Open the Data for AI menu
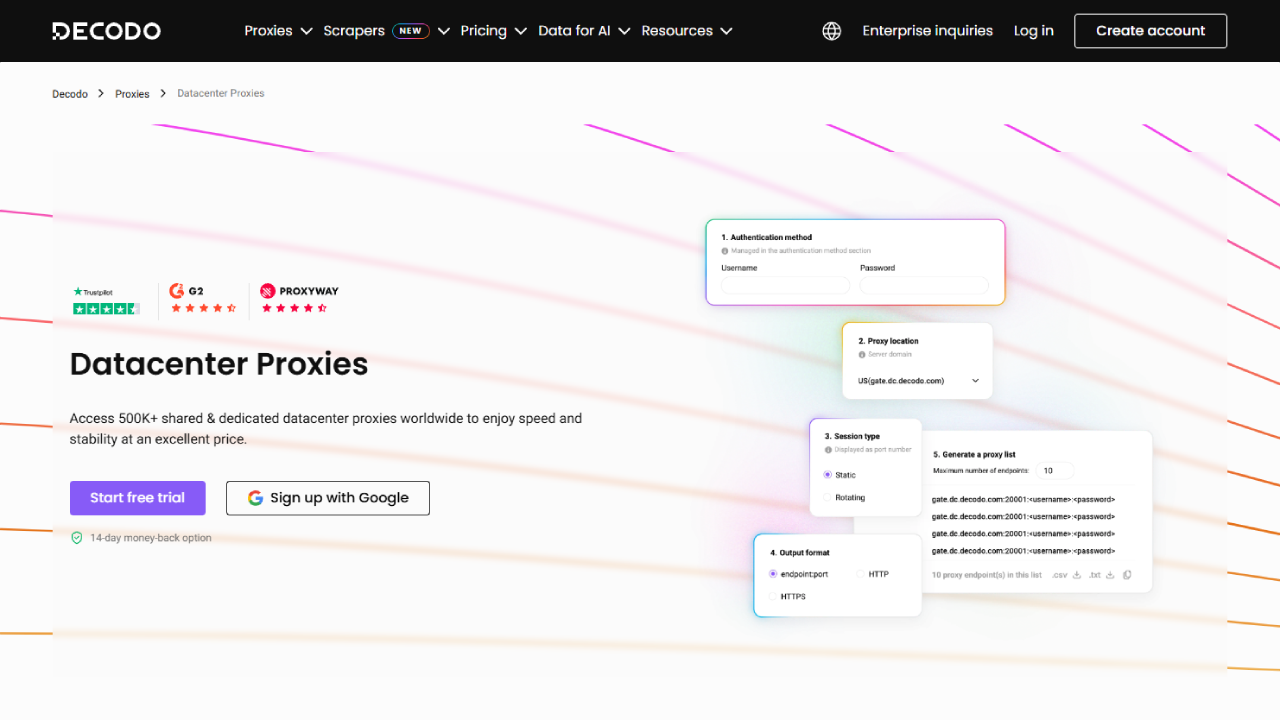 (584, 31)
